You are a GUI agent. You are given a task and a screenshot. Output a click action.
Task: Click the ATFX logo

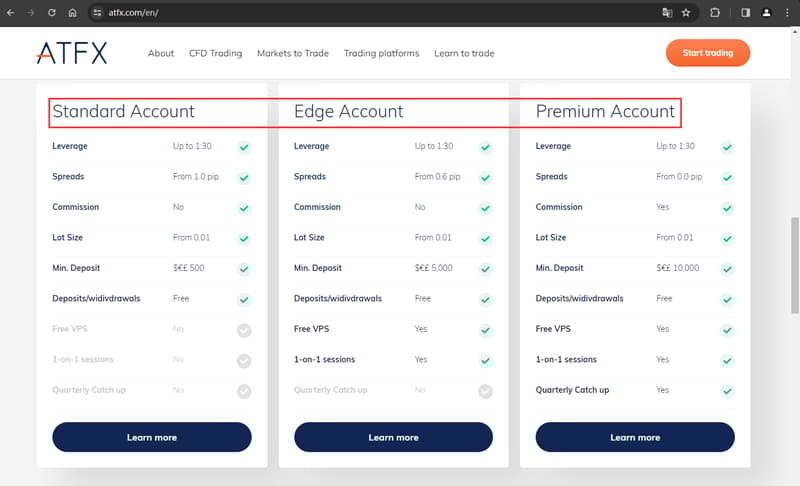[x=71, y=53]
